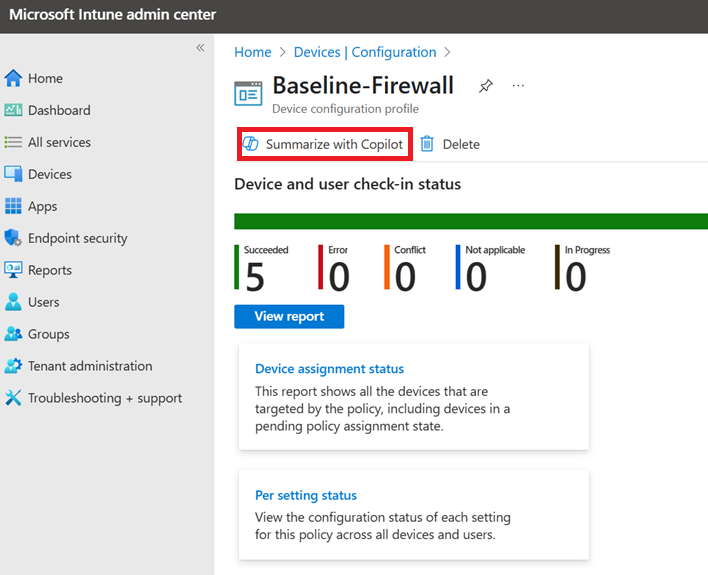The image size is (708, 575).
Task: Click the Reports monitor icon
Action: pos(13,270)
